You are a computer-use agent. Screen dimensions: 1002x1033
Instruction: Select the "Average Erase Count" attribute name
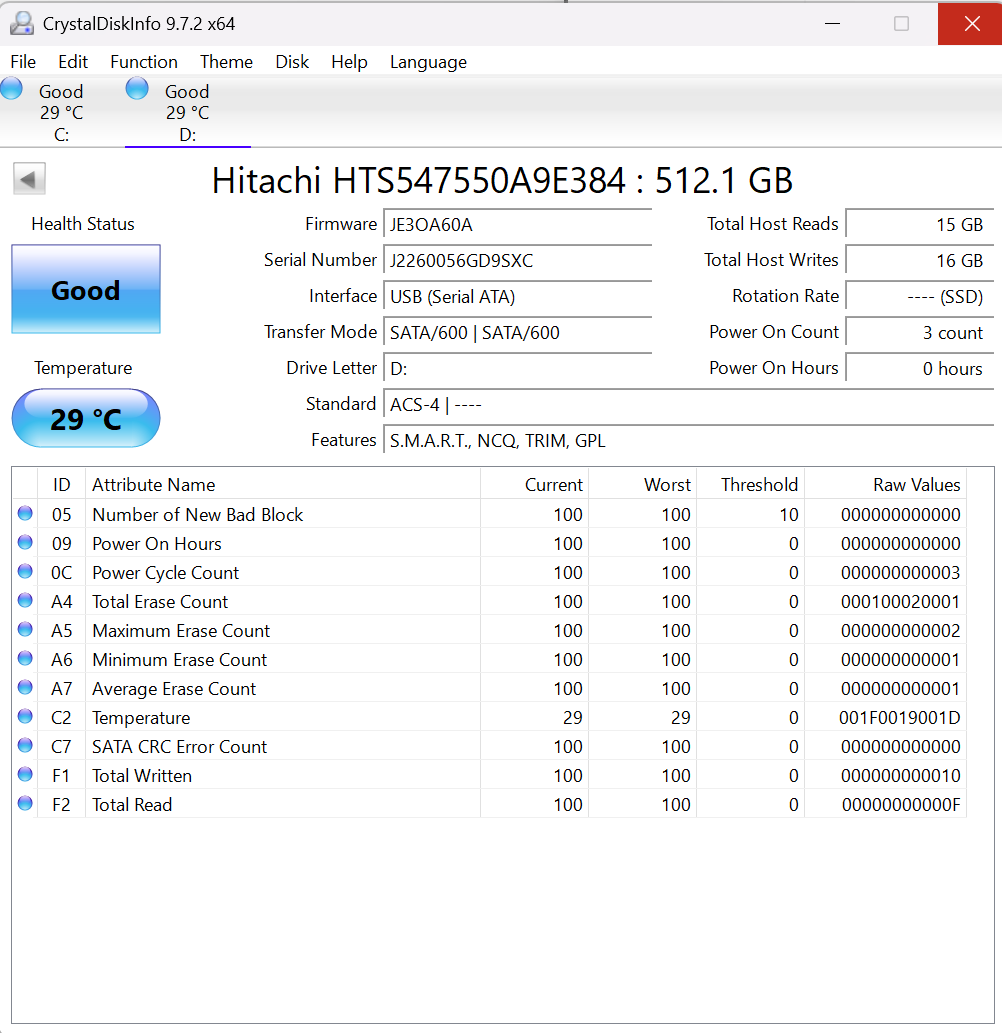174,688
